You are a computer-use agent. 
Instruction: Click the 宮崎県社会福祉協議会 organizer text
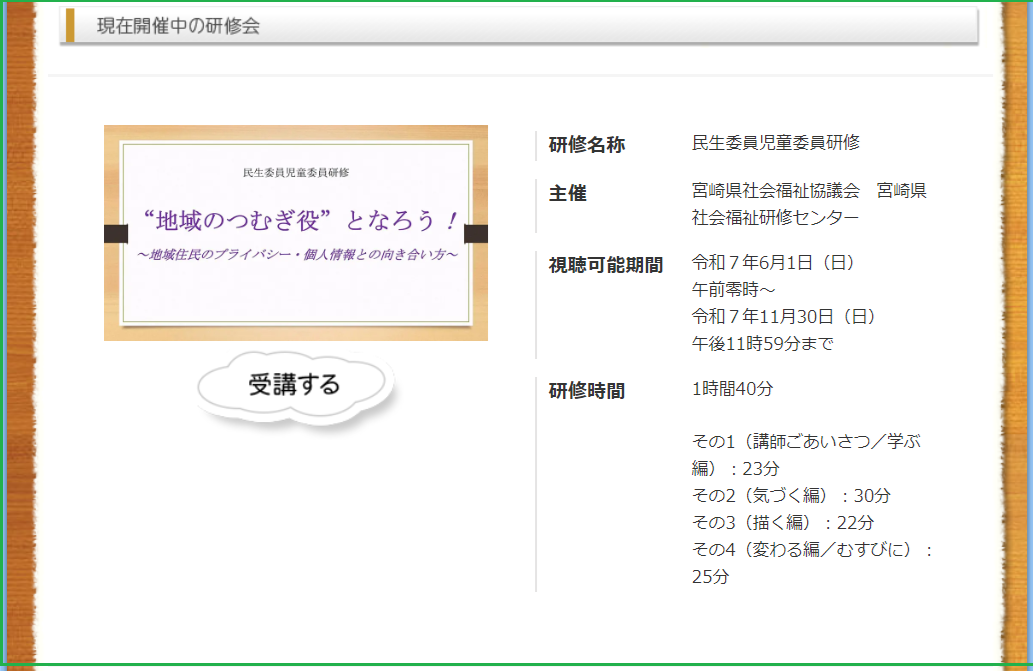point(775,191)
